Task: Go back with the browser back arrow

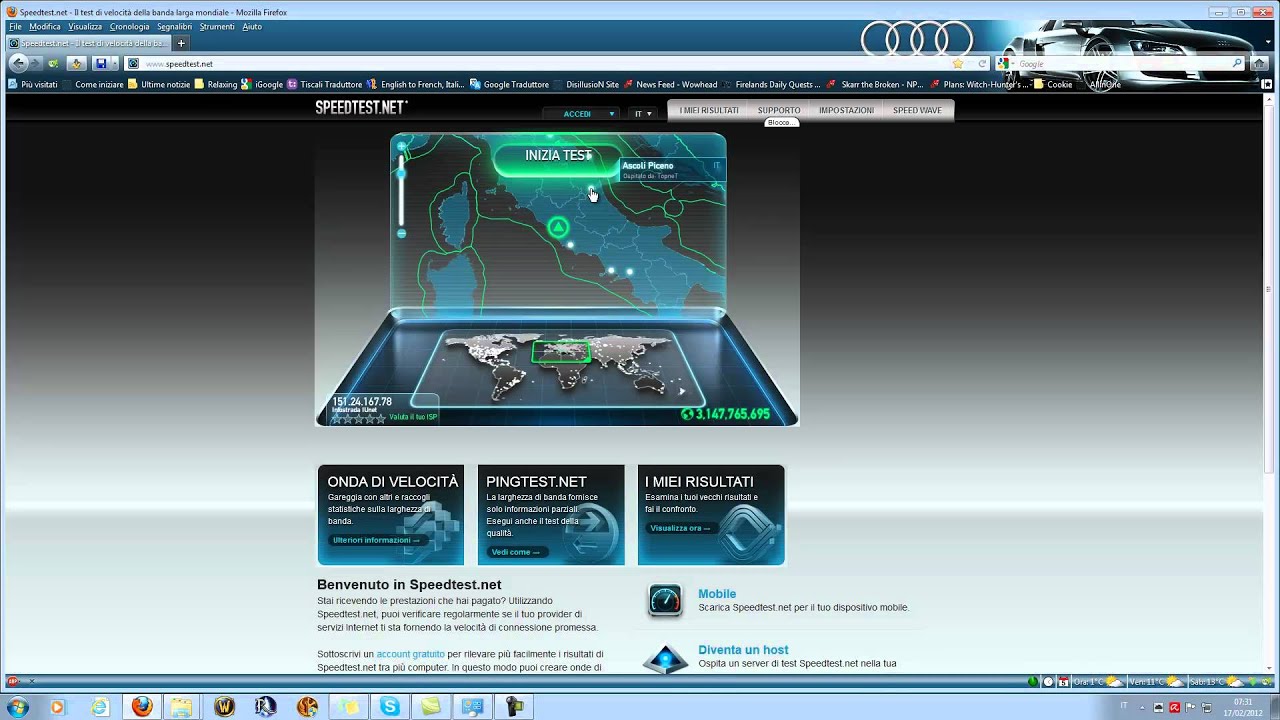Action: pyautogui.click(x=18, y=63)
